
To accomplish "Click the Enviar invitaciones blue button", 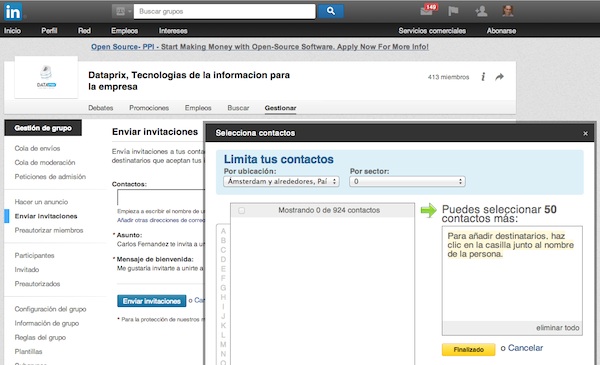I will coord(152,301).
